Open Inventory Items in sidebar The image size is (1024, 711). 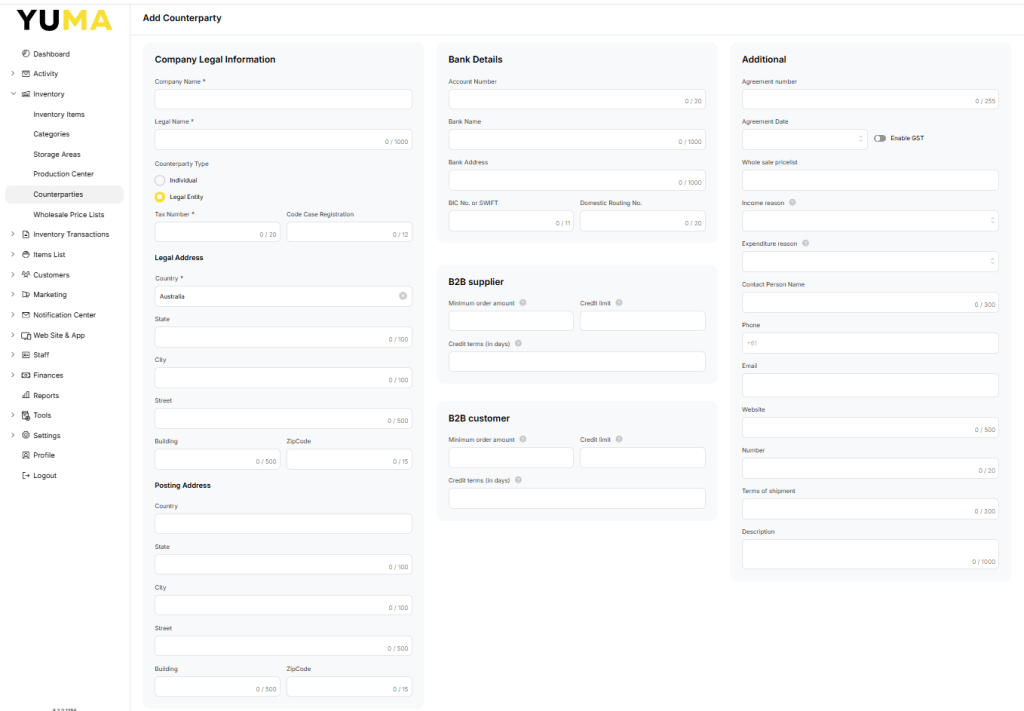click(x=59, y=114)
